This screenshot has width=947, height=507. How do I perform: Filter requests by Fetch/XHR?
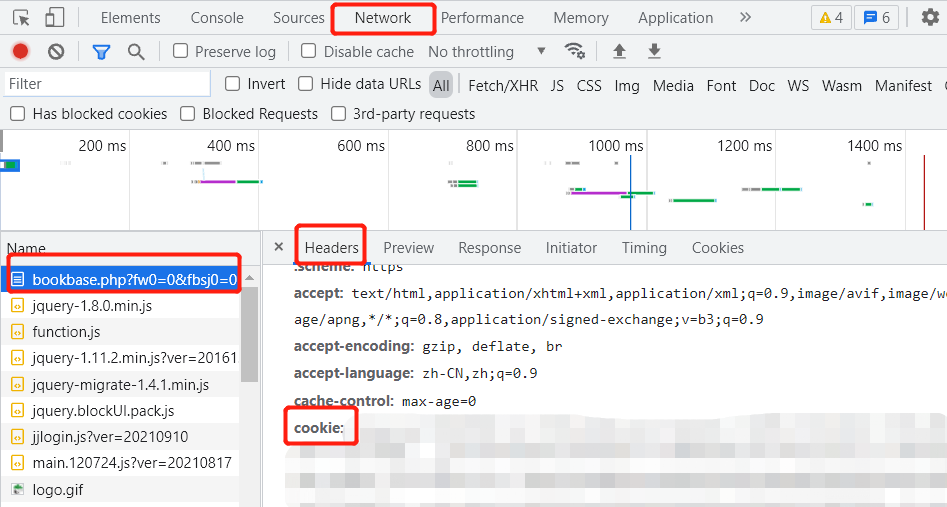(x=503, y=86)
